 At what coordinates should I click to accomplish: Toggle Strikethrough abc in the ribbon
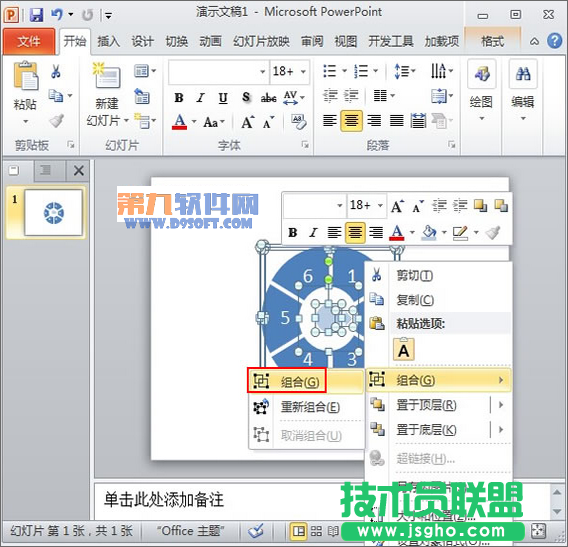(x=268, y=97)
